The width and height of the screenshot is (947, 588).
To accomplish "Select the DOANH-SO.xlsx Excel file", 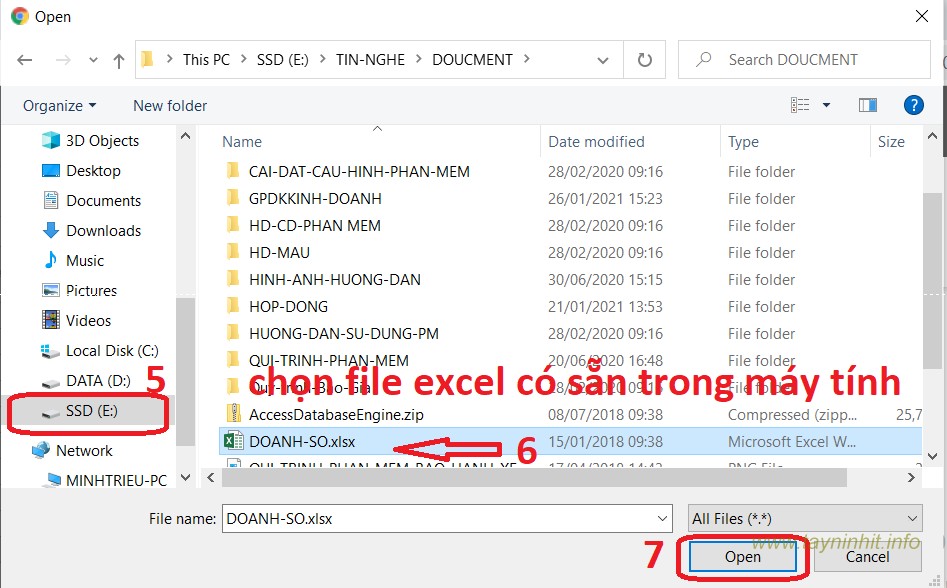I will [302, 441].
